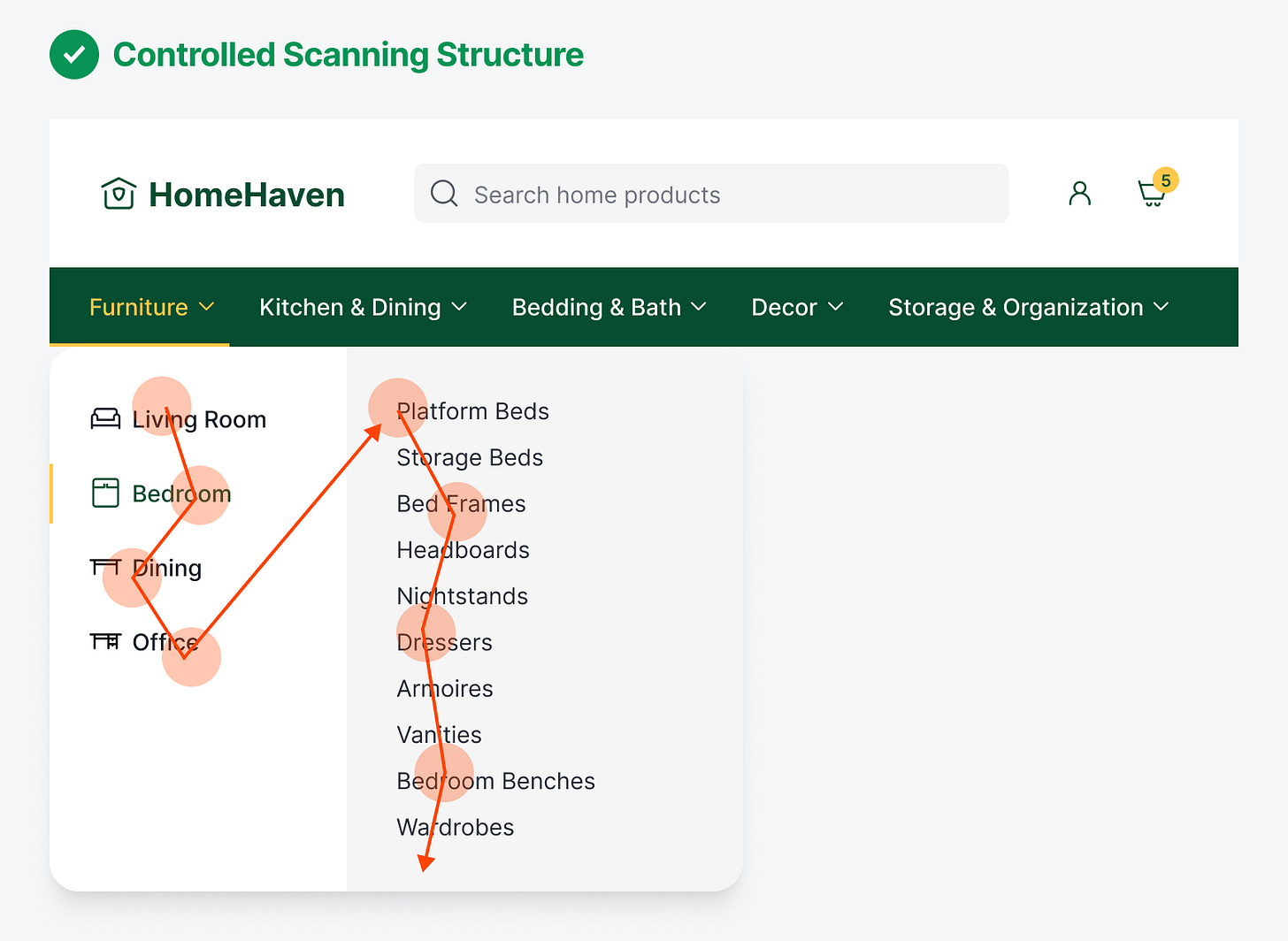Viewport: 1288px width, 941px height.
Task: Click the search magnifier icon
Action: 444,194
